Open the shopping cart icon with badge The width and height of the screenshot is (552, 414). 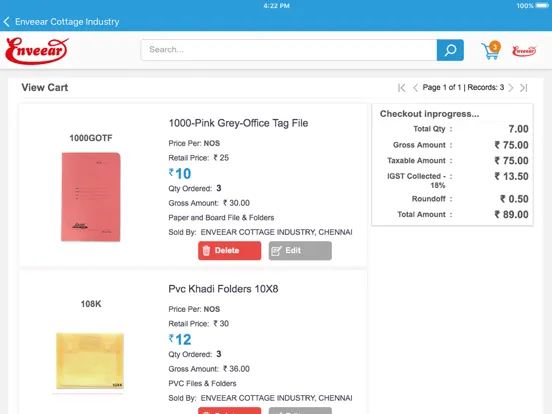tap(491, 50)
